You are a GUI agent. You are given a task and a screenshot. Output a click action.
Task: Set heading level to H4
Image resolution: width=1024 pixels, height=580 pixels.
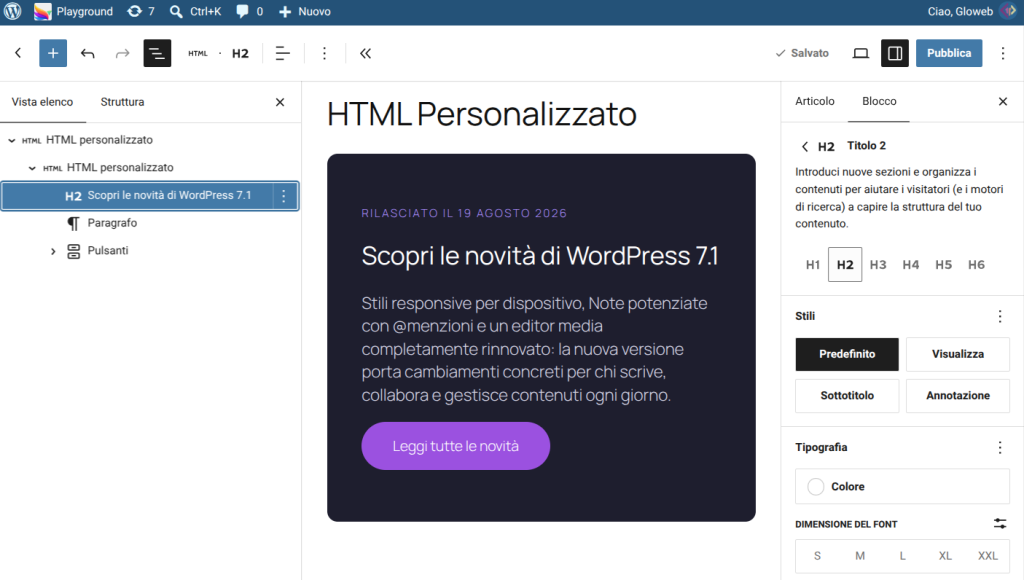pos(910,265)
